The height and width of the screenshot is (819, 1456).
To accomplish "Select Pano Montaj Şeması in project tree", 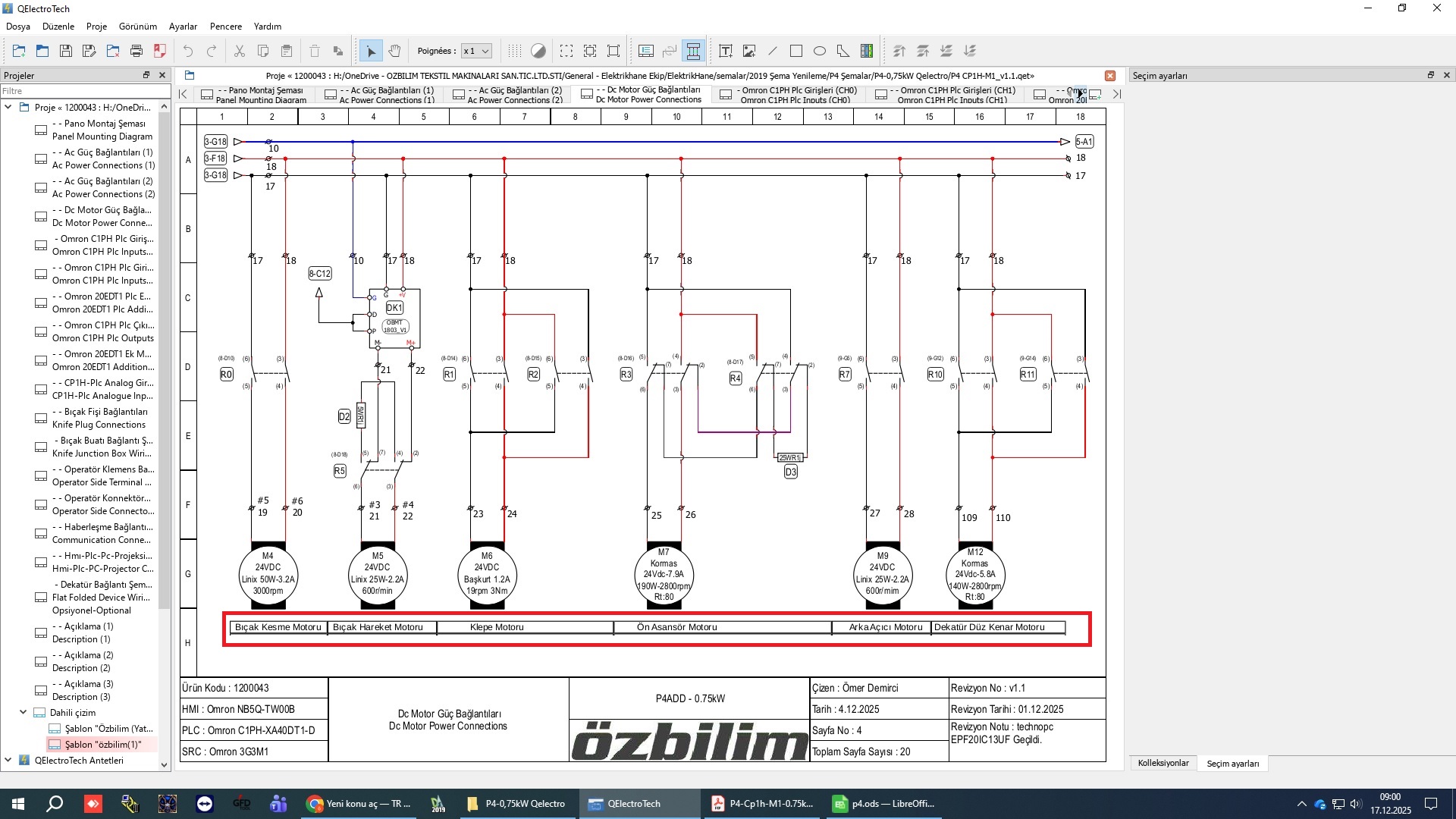I will 102,130.
